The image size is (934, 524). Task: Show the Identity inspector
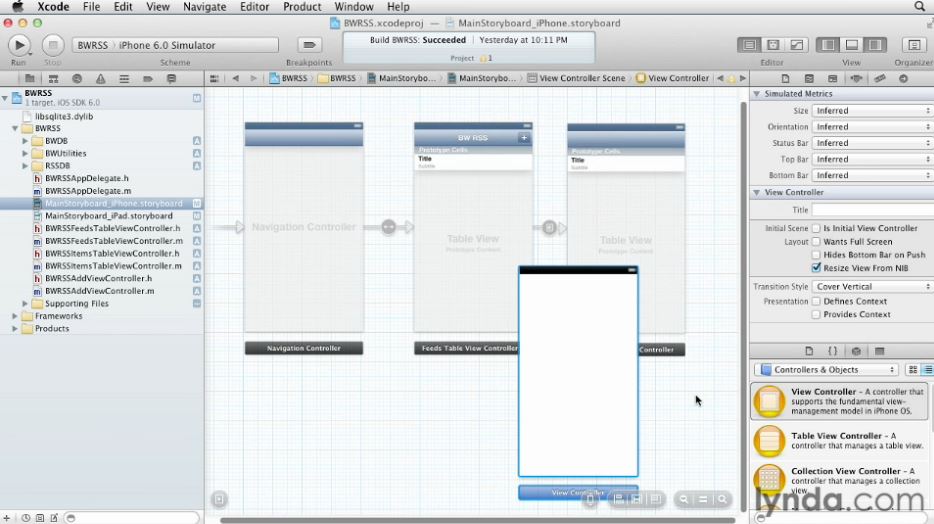tap(832, 79)
